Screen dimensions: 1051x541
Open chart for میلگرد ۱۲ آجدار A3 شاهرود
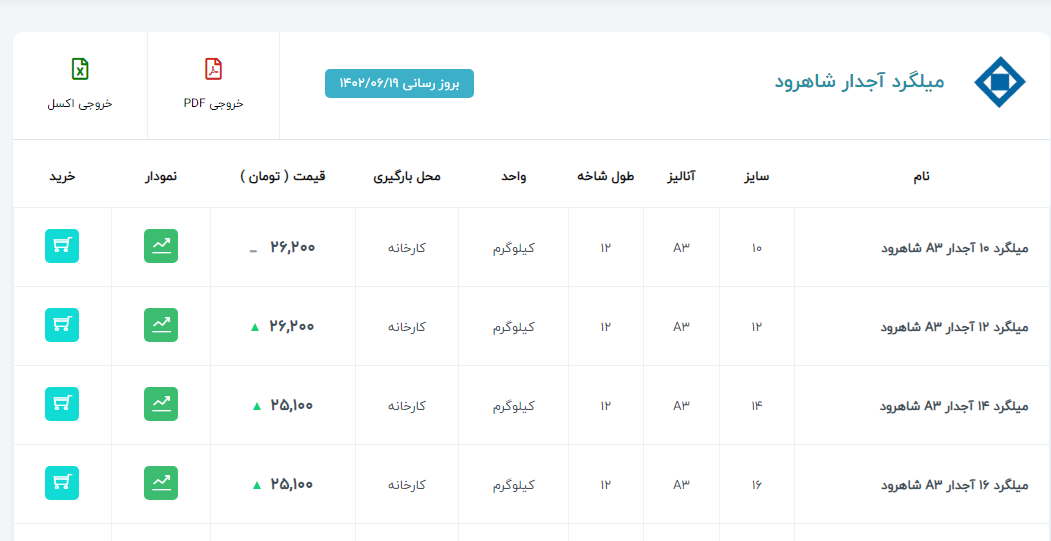tap(161, 325)
